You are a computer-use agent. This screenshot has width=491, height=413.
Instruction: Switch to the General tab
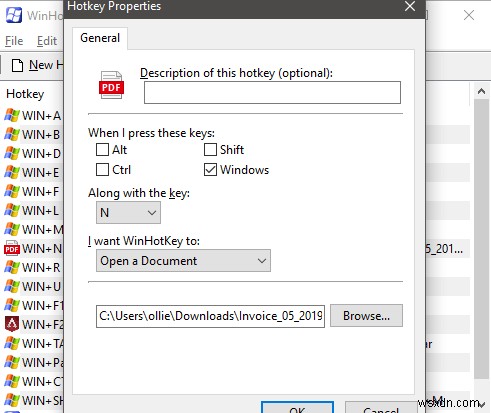100,38
